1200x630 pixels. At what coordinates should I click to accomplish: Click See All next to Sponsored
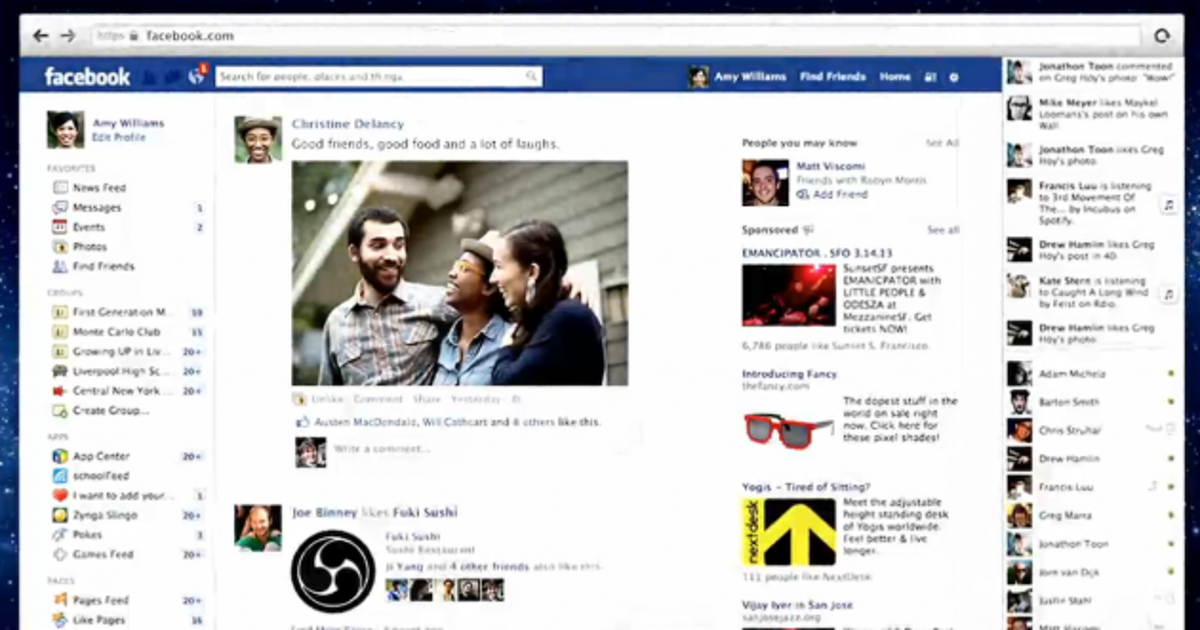click(942, 230)
